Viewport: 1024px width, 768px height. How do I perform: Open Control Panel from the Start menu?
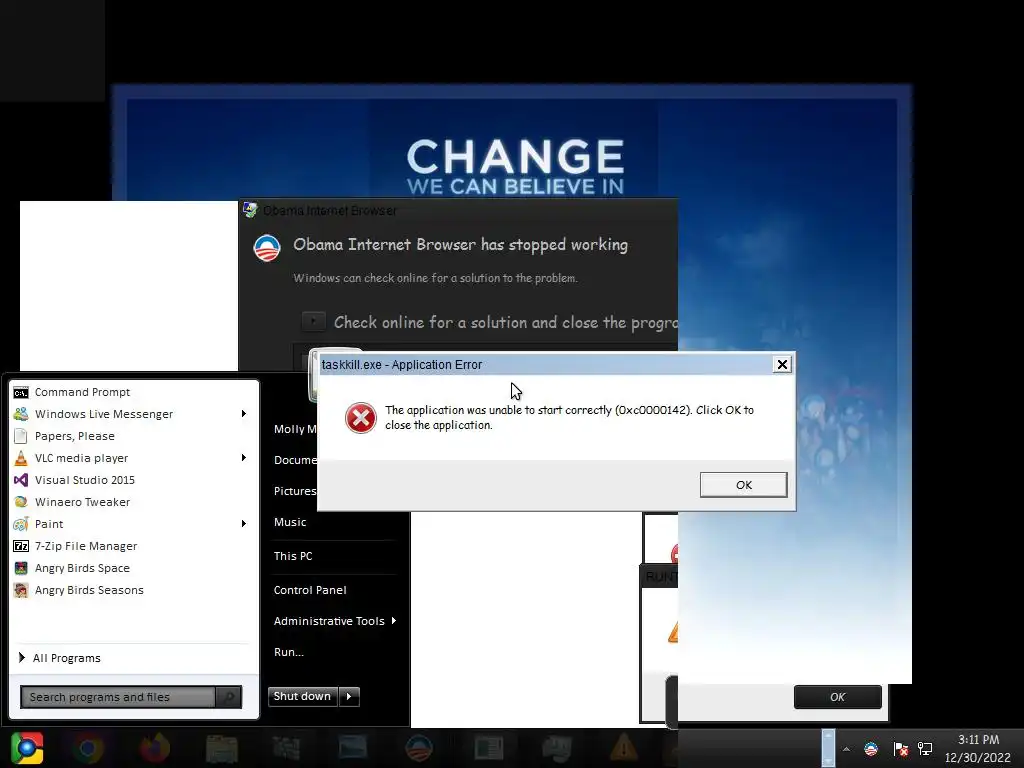pyautogui.click(x=310, y=590)
